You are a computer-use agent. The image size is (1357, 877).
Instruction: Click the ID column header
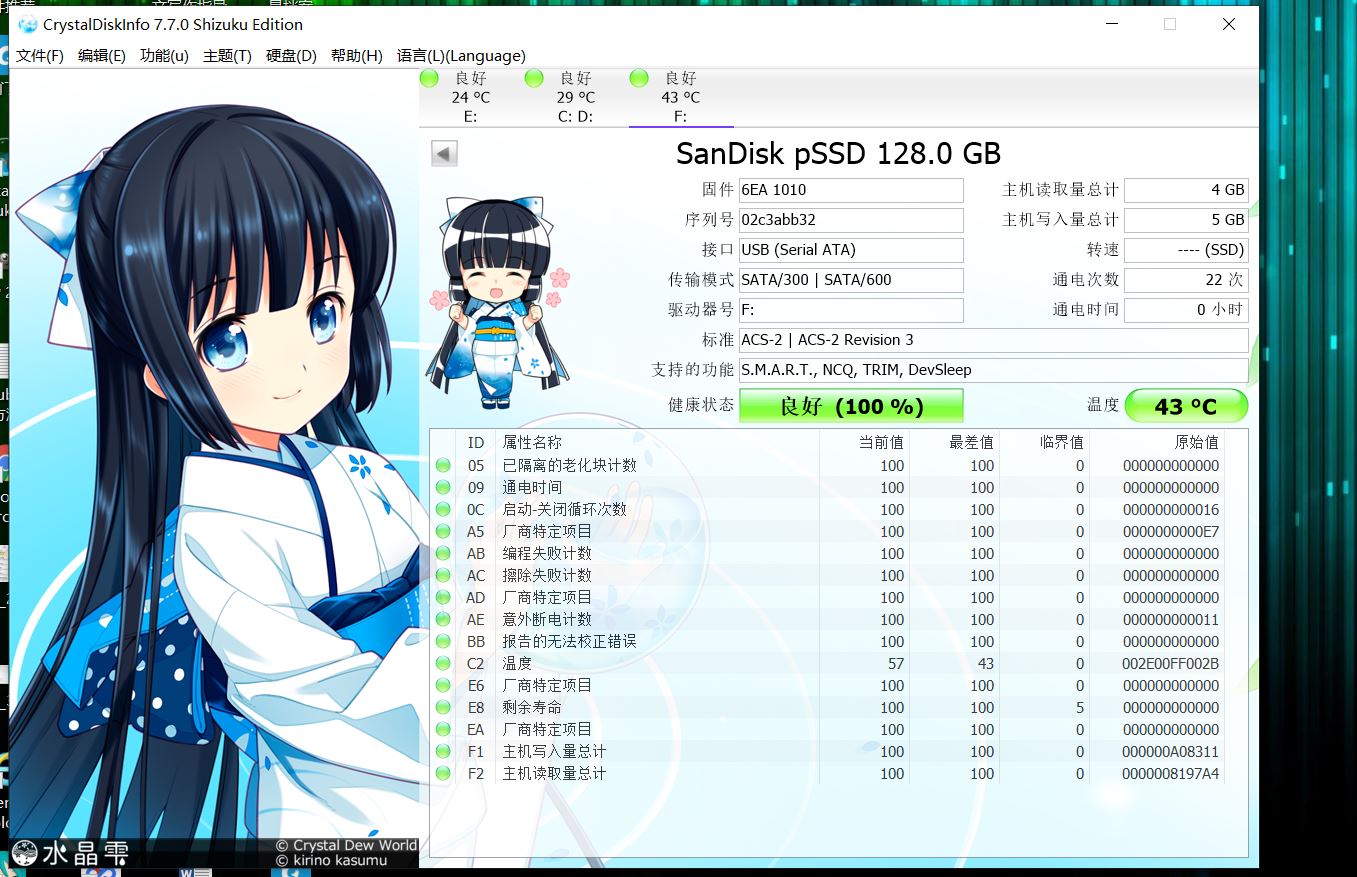(476, 442)
